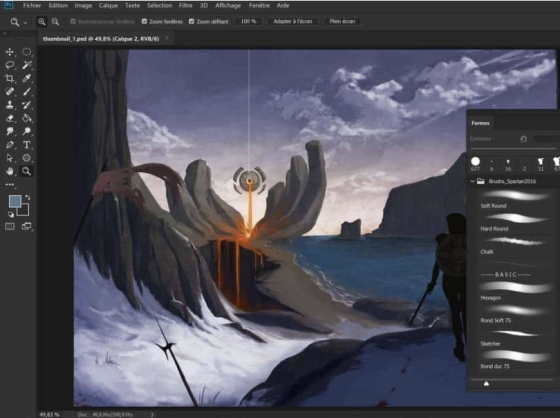
Task: Select the Magic Wand tool
Action: (x=26, y=65)
